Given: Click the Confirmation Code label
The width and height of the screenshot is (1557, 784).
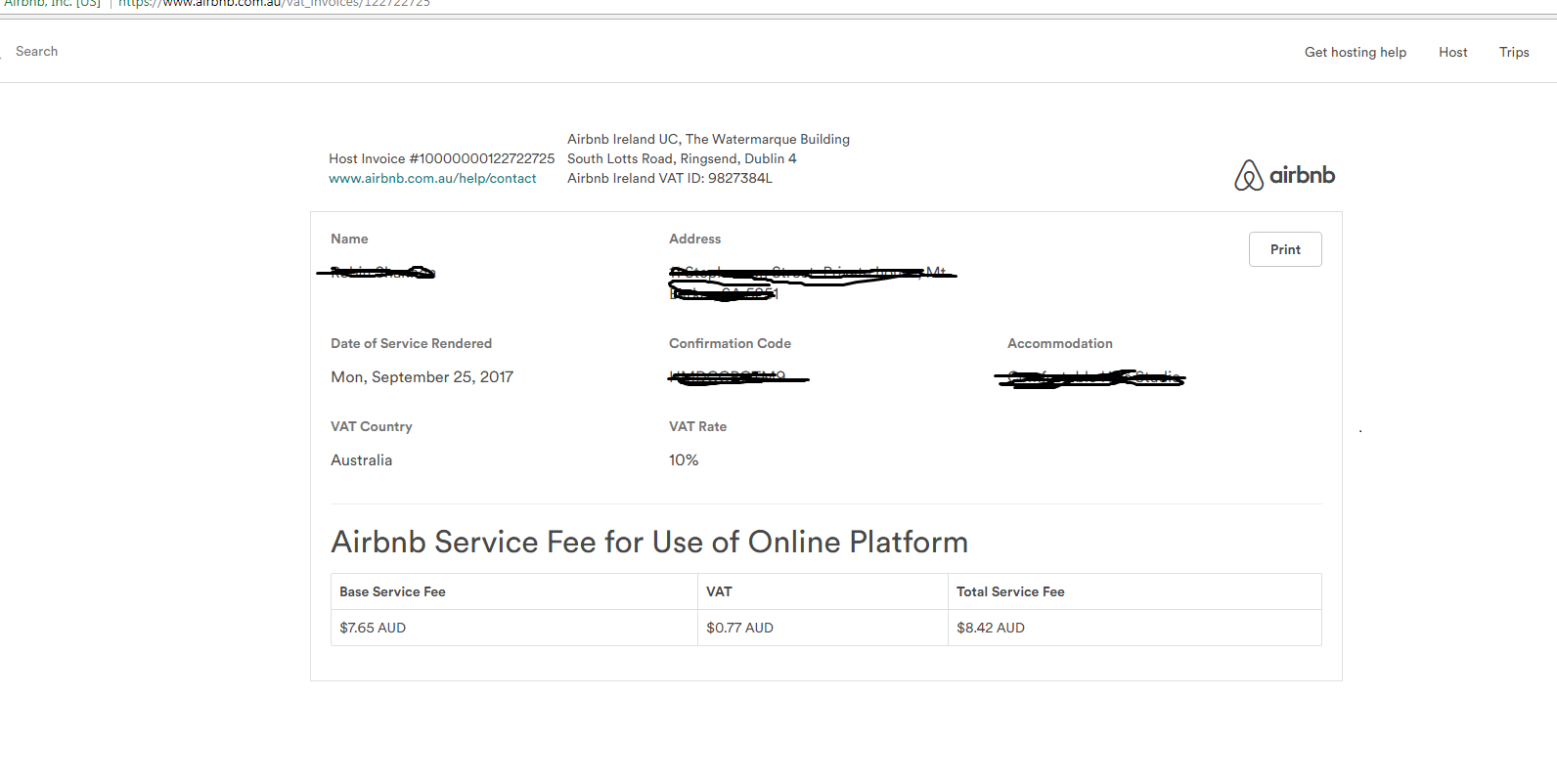Looking at the screenshot, I should click(x=730, y=343).
